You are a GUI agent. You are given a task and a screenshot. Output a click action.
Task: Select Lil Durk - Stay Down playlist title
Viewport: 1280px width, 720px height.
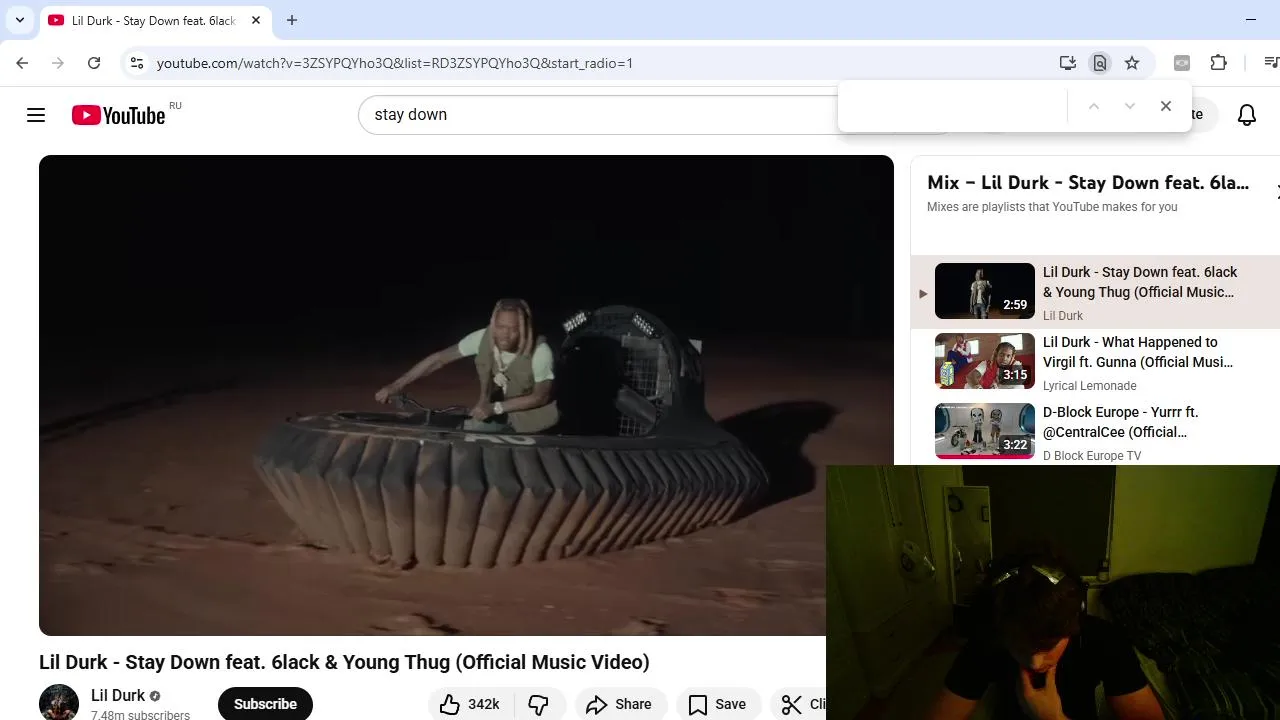click(1140, 282)
